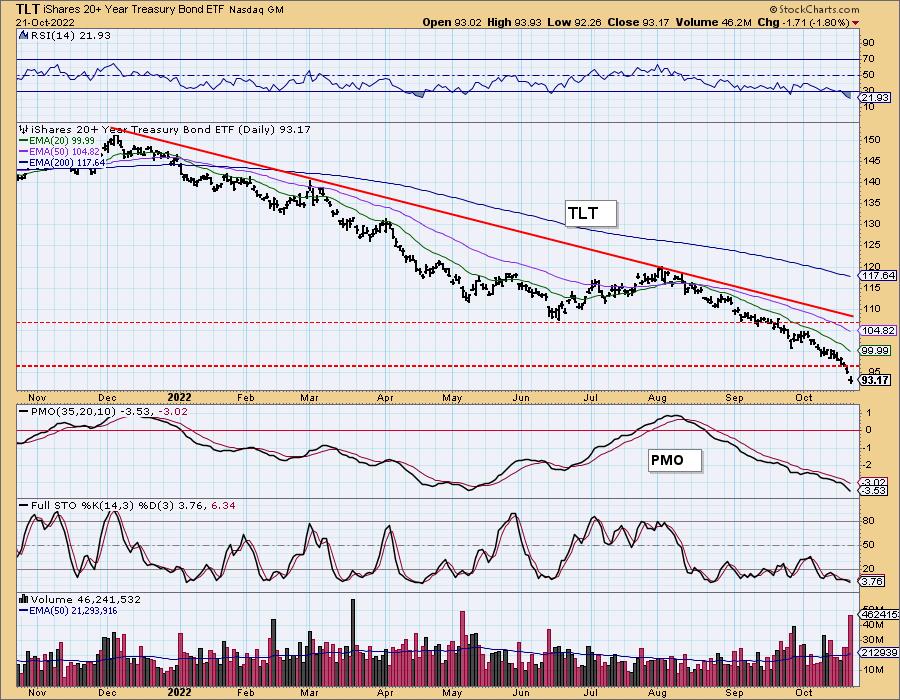The height and width of the screenshot is (700, 900).
Task: Click the 117.64 price axis tag
Action: 878,276
